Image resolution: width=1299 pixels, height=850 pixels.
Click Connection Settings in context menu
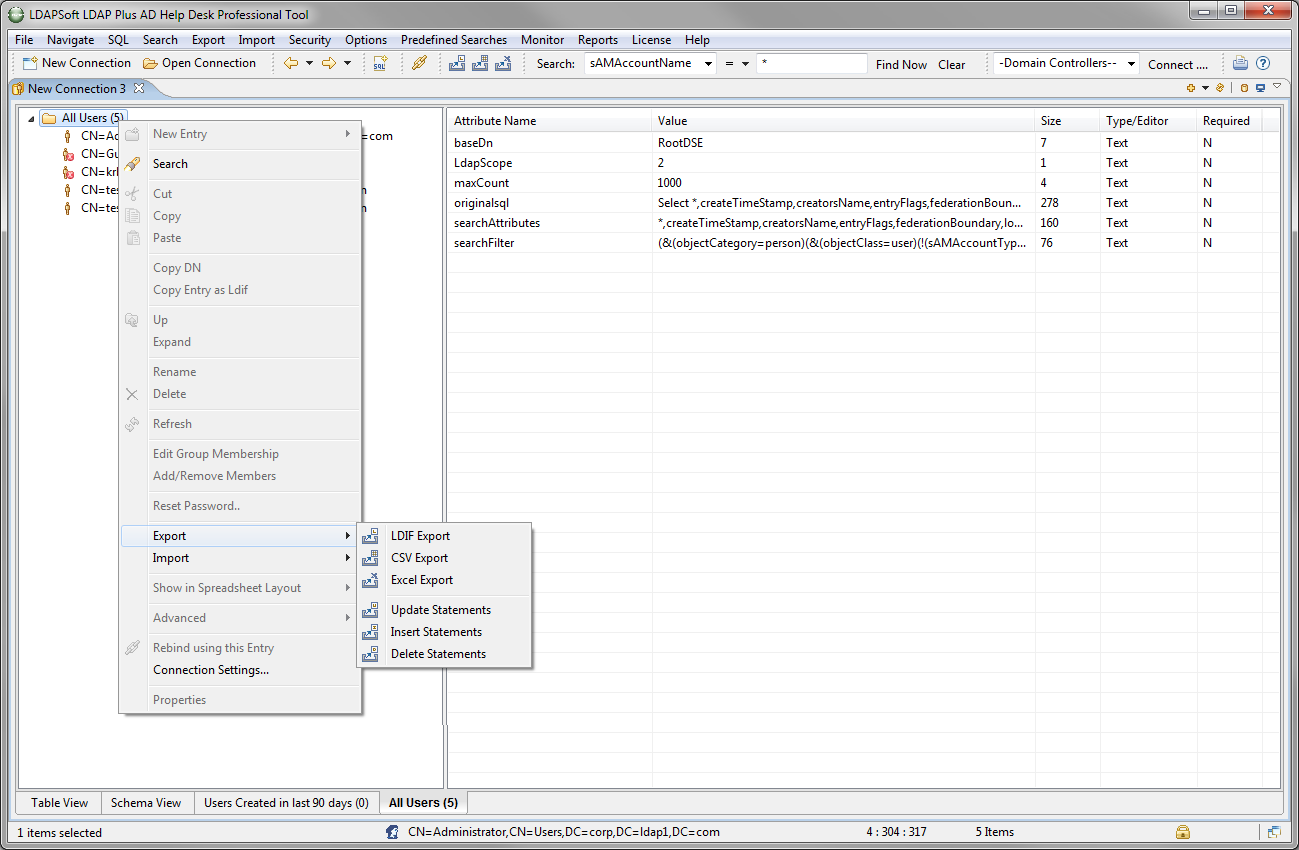coord(210,670)
